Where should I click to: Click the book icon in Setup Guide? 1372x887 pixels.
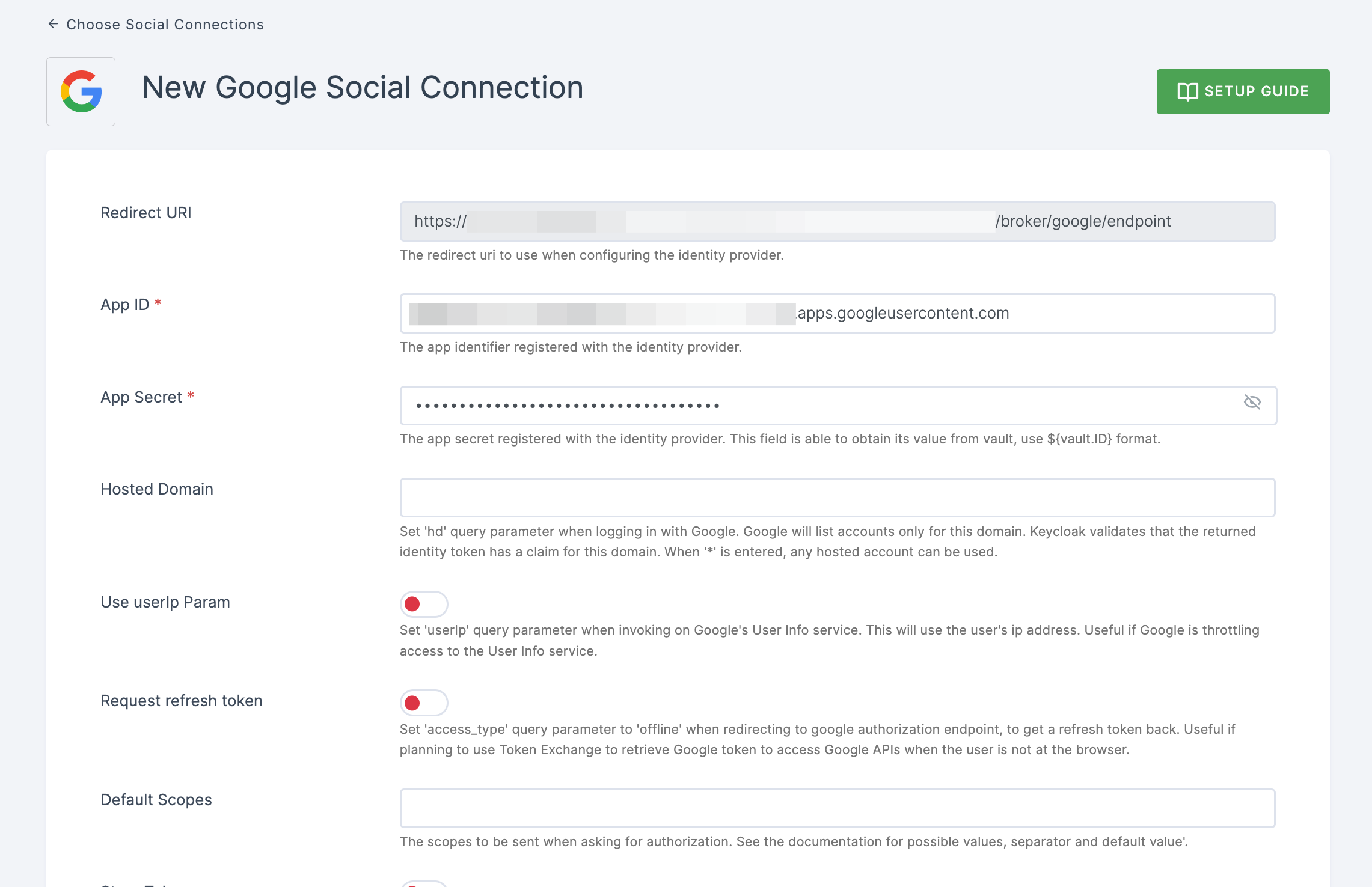coord(1187,91)
